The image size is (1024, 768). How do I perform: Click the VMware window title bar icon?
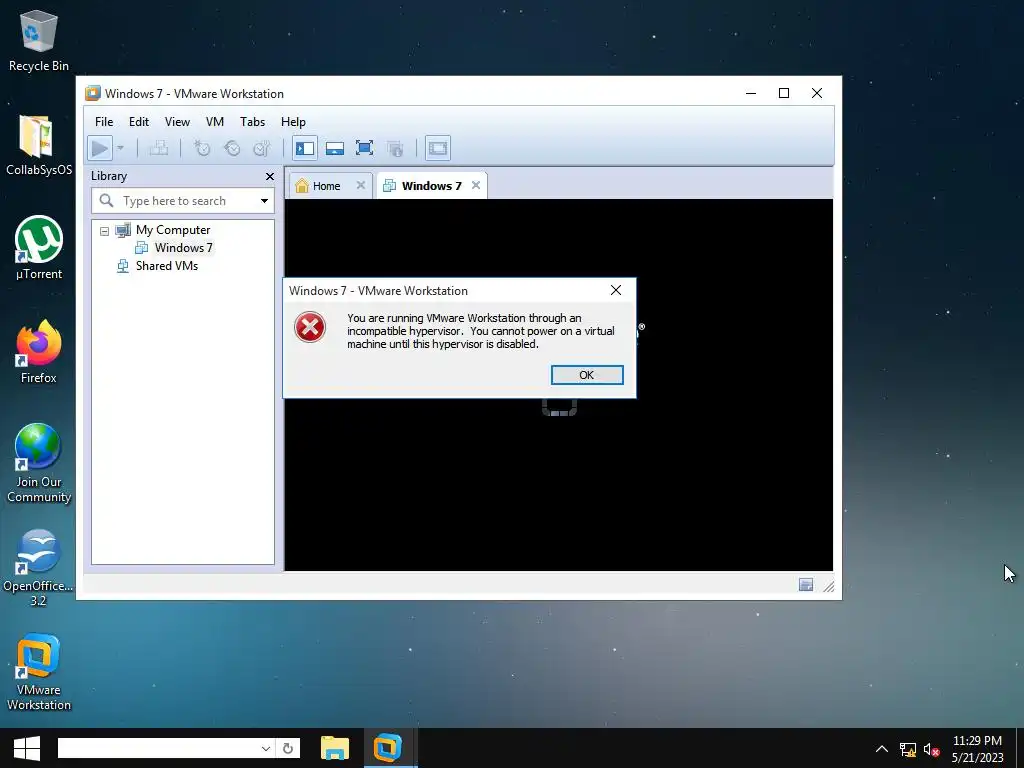coord(93,93)
